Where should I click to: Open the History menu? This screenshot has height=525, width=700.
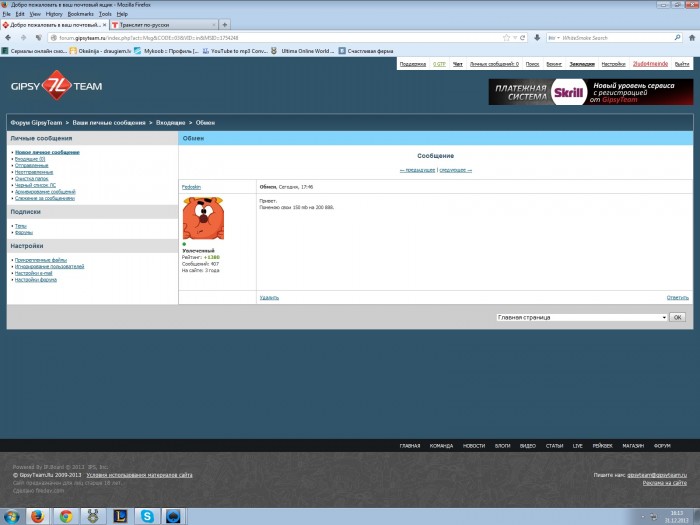54,14
